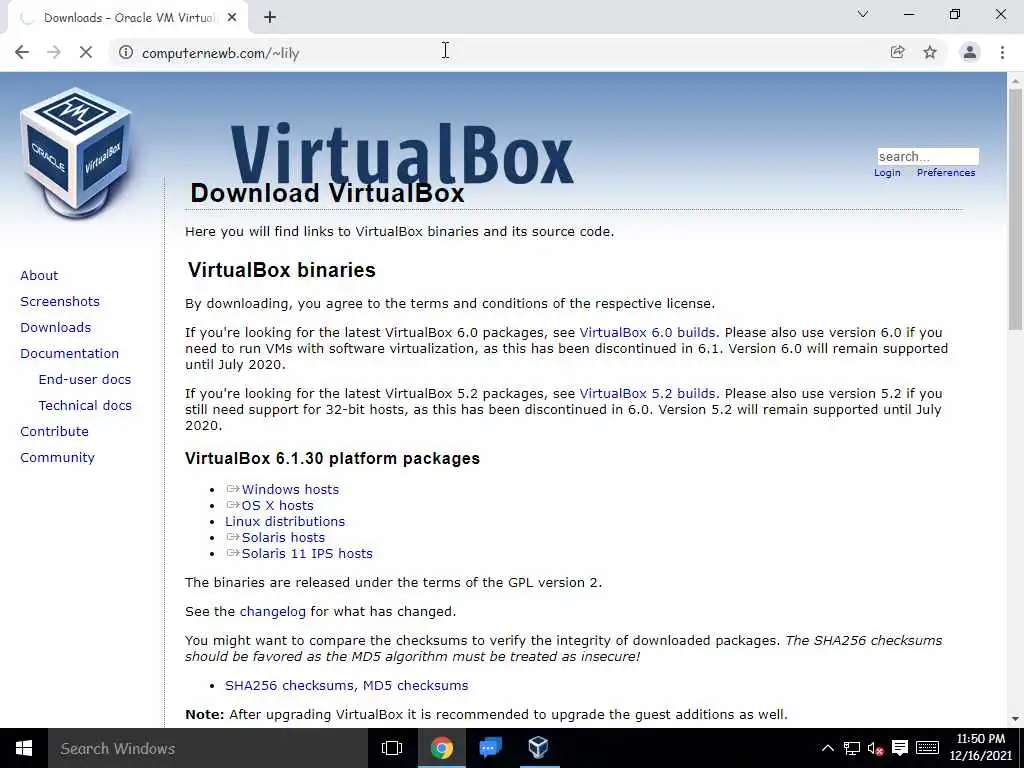Viewport: 1024px width, 768px height.
Task: Click the browser back arrow
Action: tap(22, 52)
